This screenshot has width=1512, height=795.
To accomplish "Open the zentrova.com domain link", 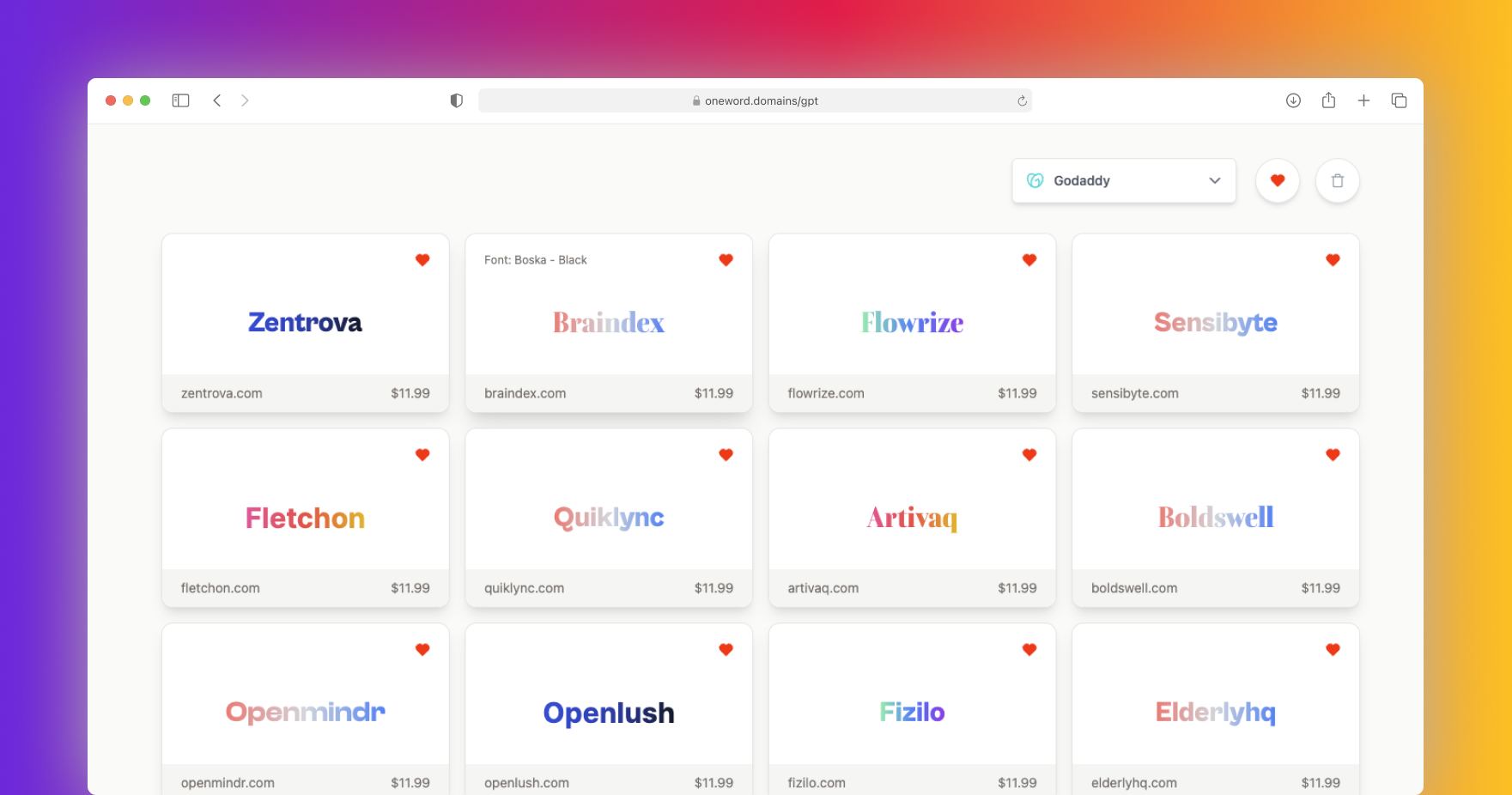I will click(222, 393).
